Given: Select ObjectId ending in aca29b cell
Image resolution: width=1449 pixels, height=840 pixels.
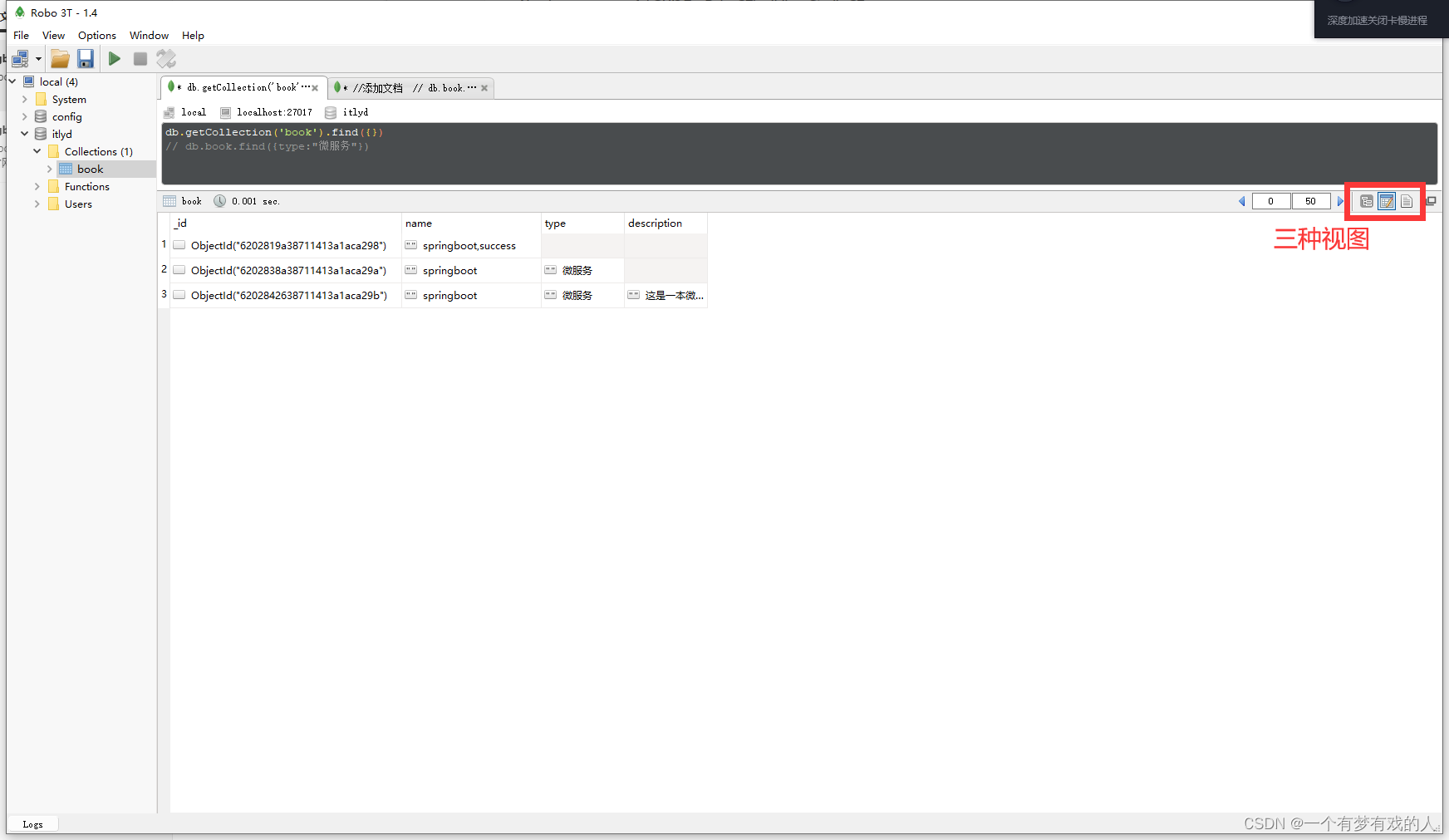Looking at the screenshot, I should point(286,296).
